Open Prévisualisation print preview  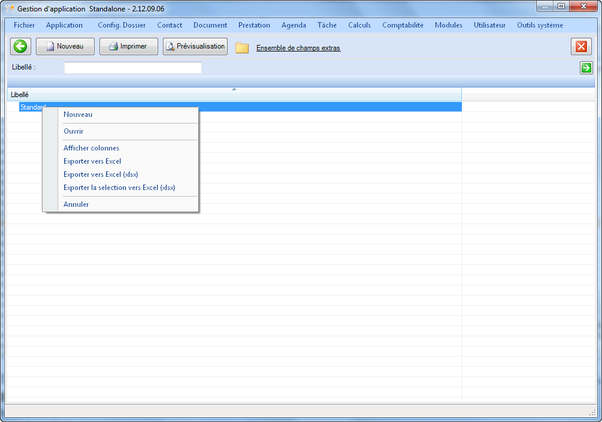coord(195,47)
